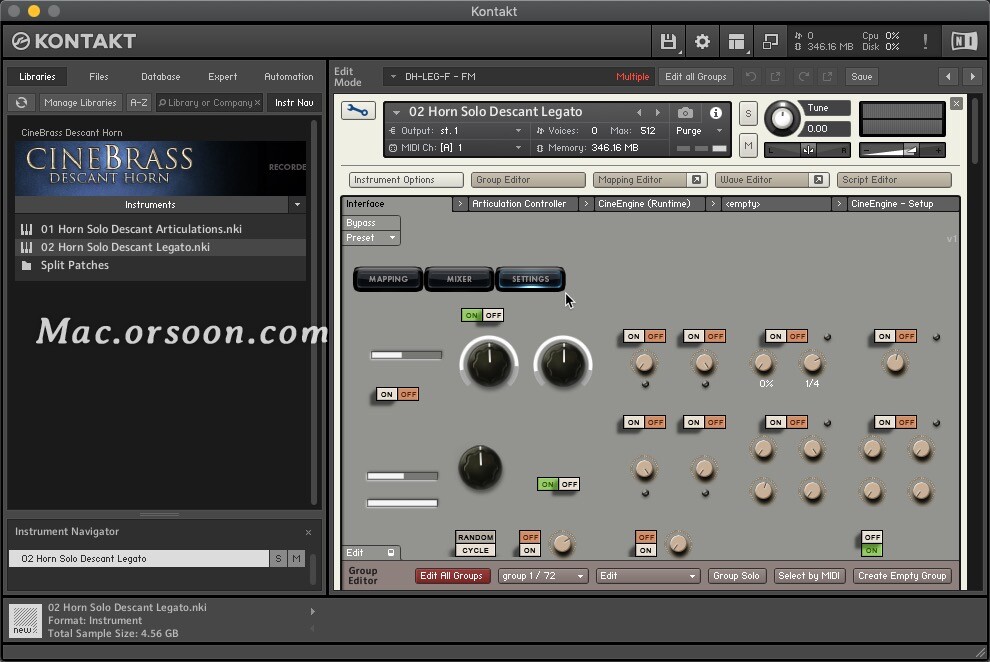Close the Instrument Navigator pane
This screenshot has width=990, height=662.
(x=308, y=532)
